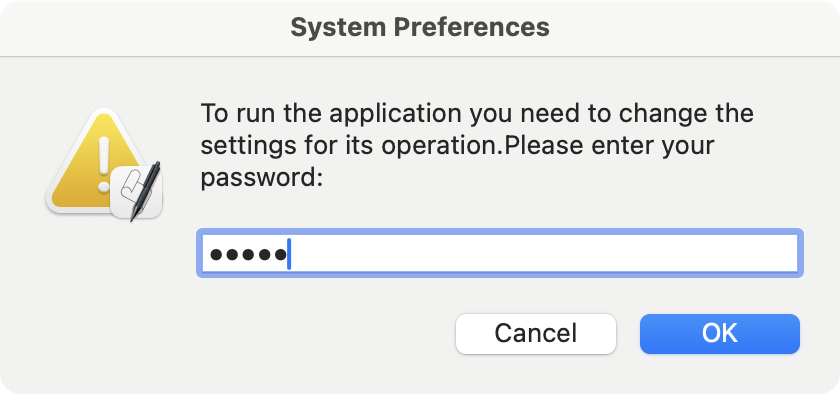Viewport: 840px width, 394px height.
Task: Click the masked password dots
Action: (x=248, y=255)
